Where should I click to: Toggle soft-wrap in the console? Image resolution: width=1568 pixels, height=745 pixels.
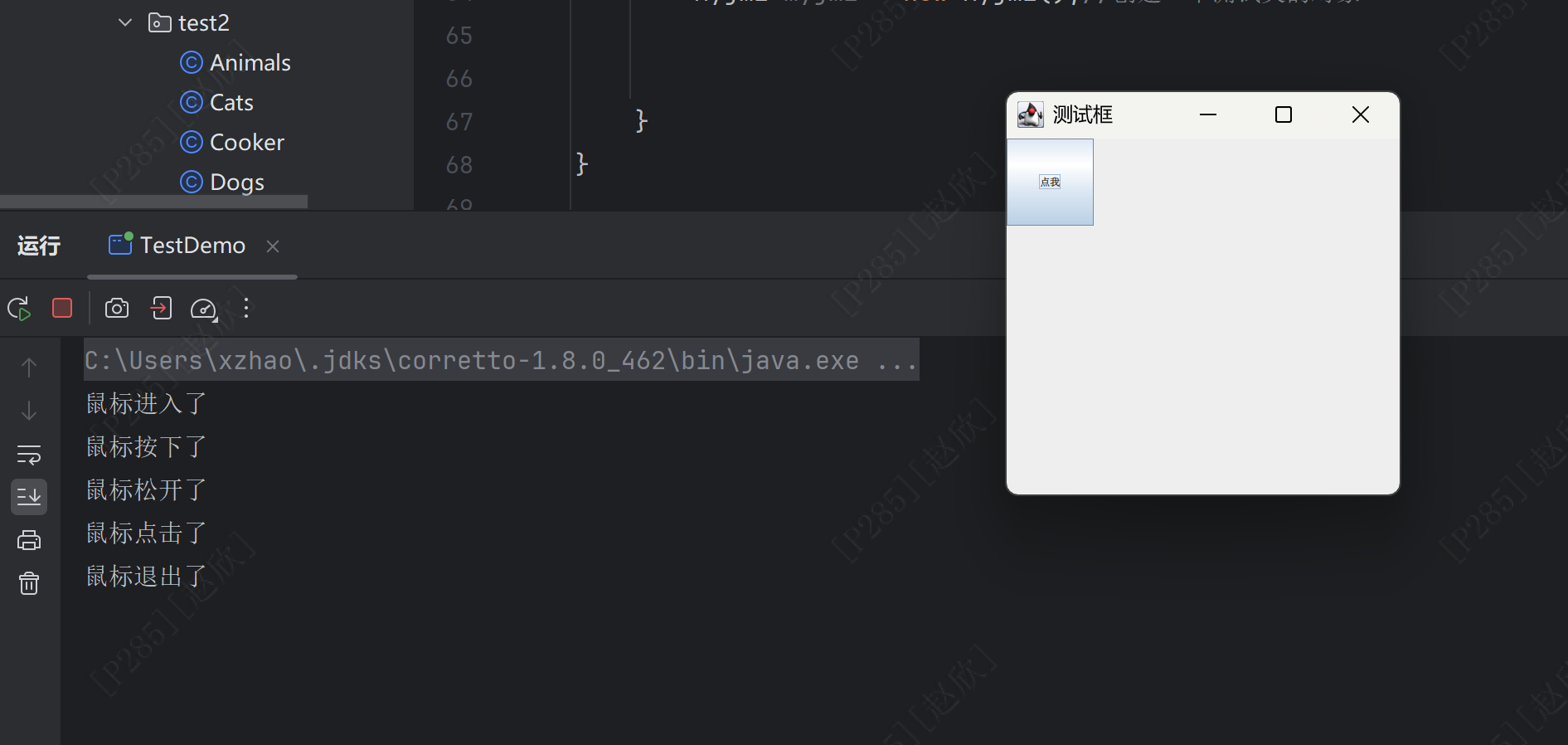[29, 455]
